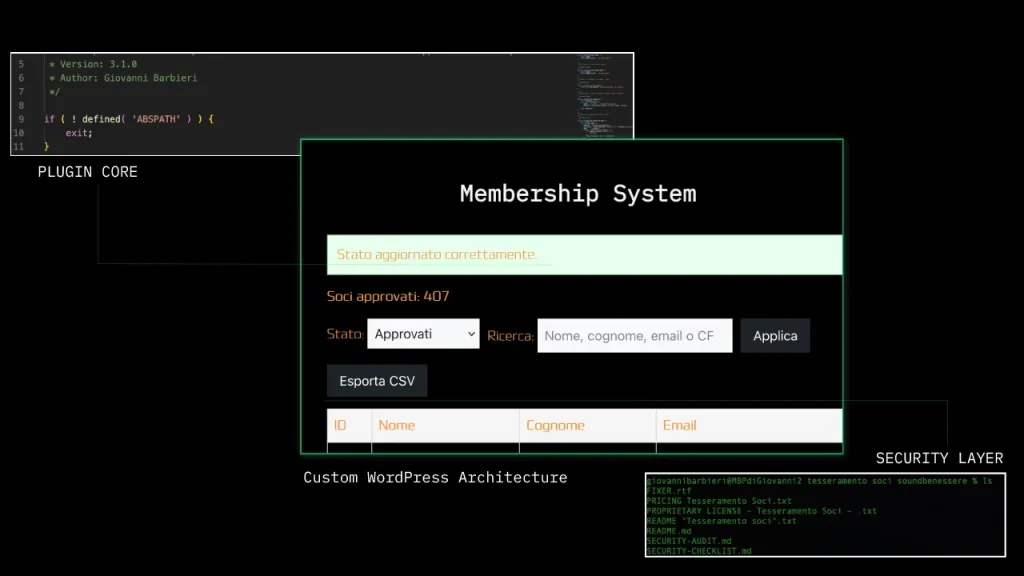The width and height of the screenshot is (1024, 576).
Task: Click SECURITY-CHECKLIST.md in the terminal listing
Action: click(x=699, y=551)
